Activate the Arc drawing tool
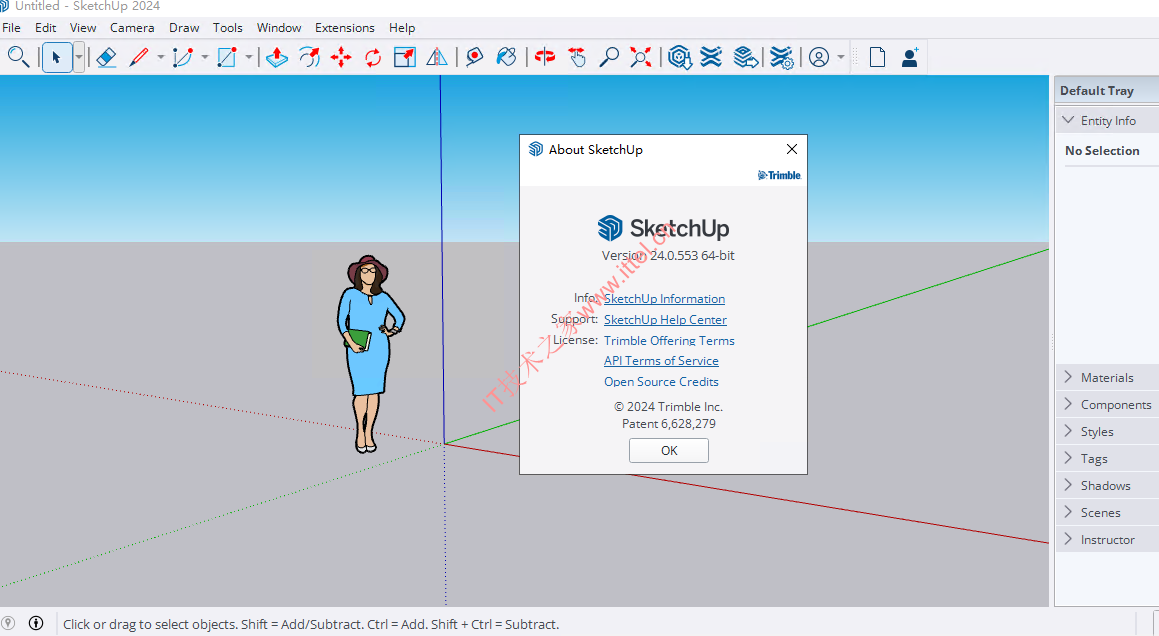Image resolution: width=1159 pixels, height=636 pixels. 183,57
